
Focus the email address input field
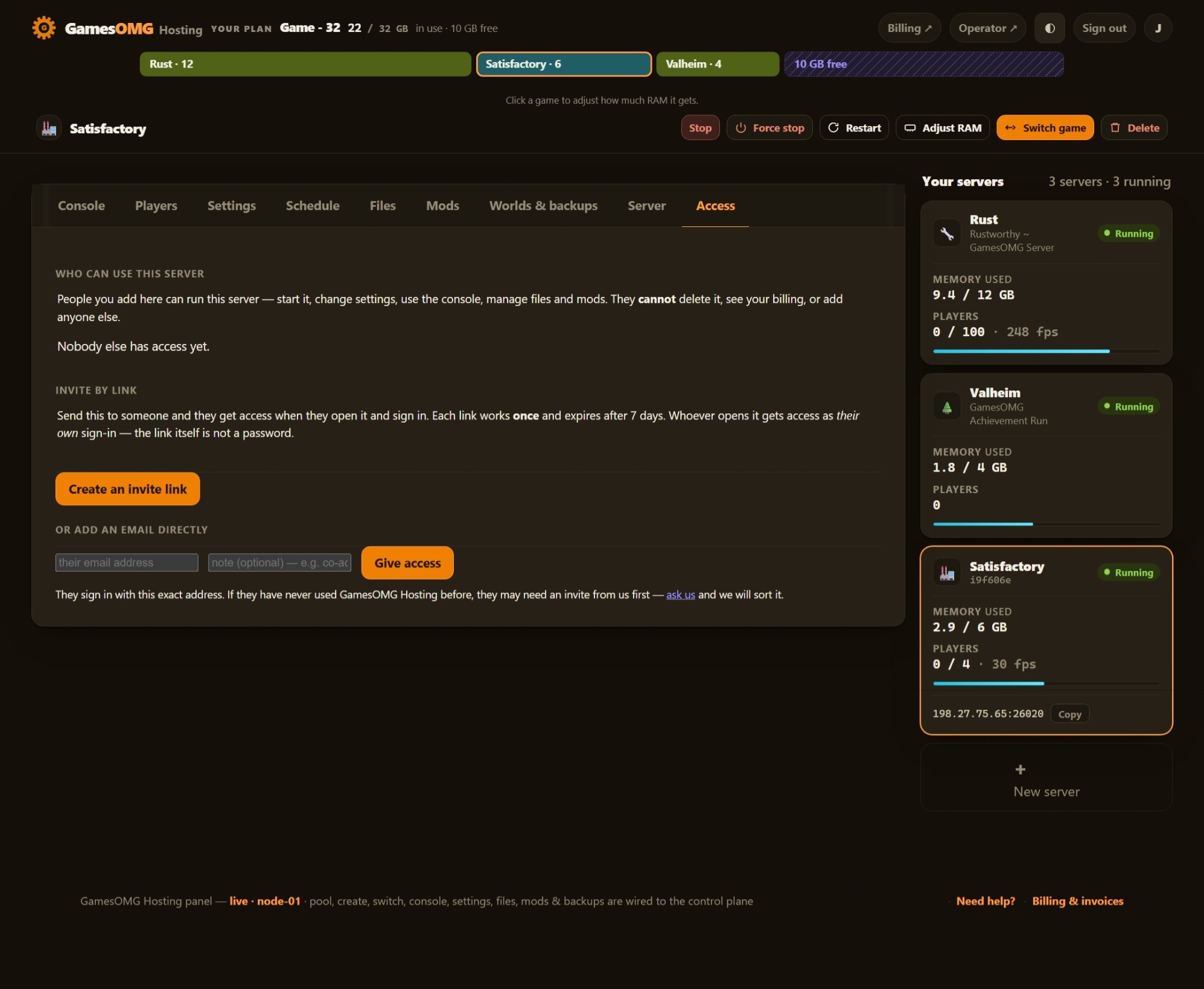[127, 562]
